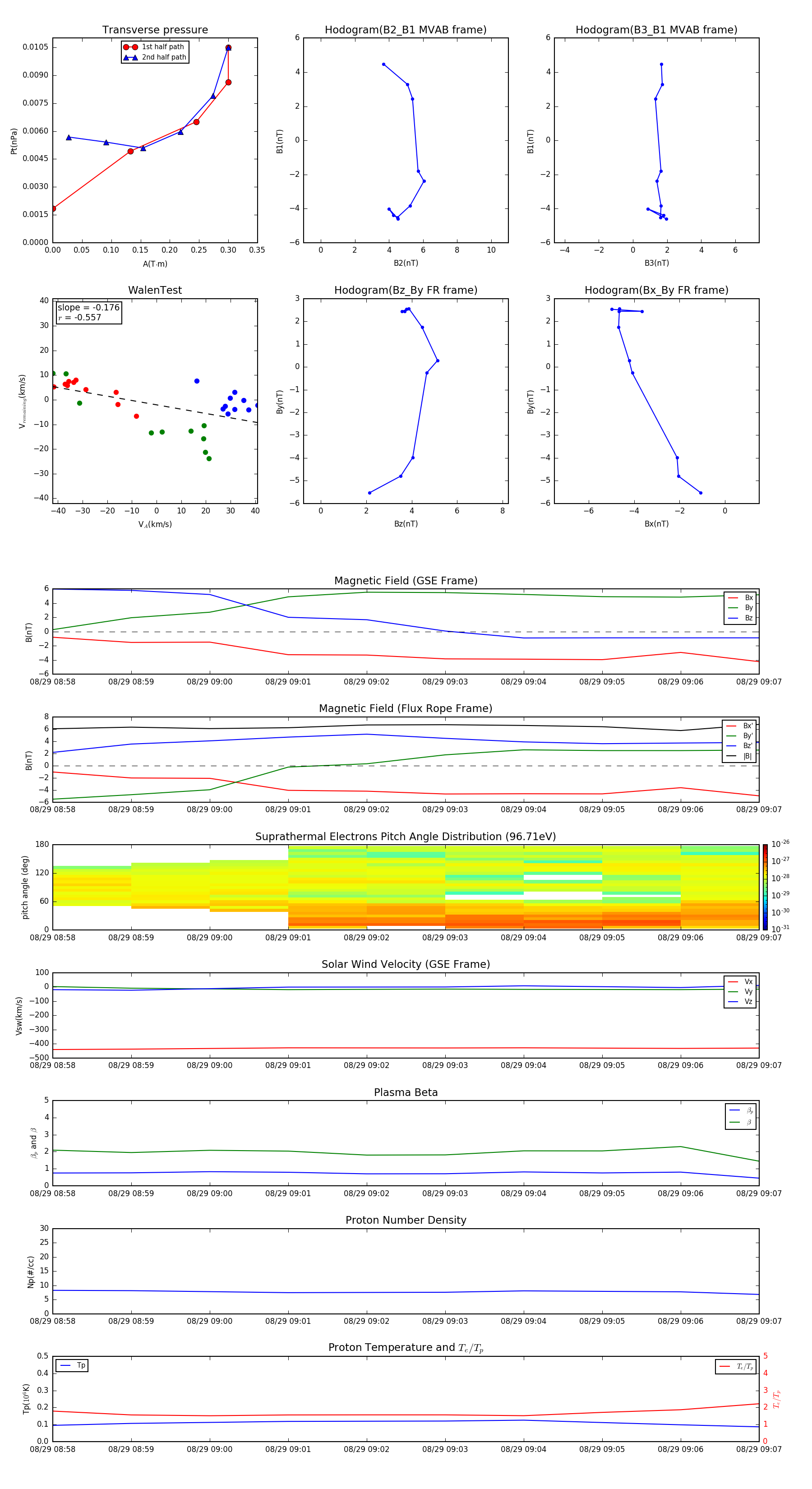Select 'Bx' entry in GSE magnetic field legend
The image size is (812, 1489).
[x=740, y=598]
